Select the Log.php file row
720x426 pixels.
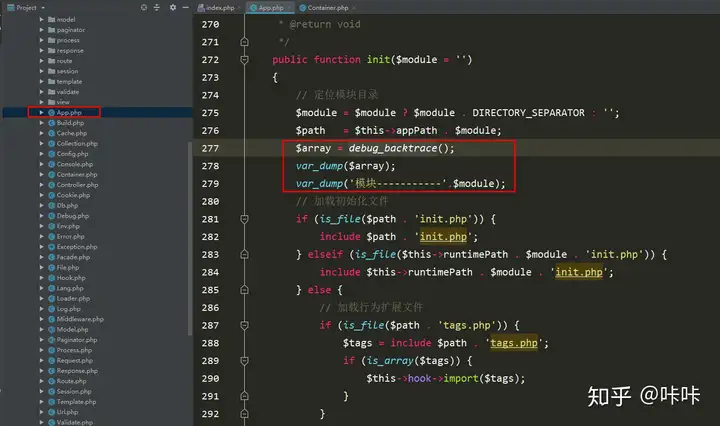tap(96, 308)
